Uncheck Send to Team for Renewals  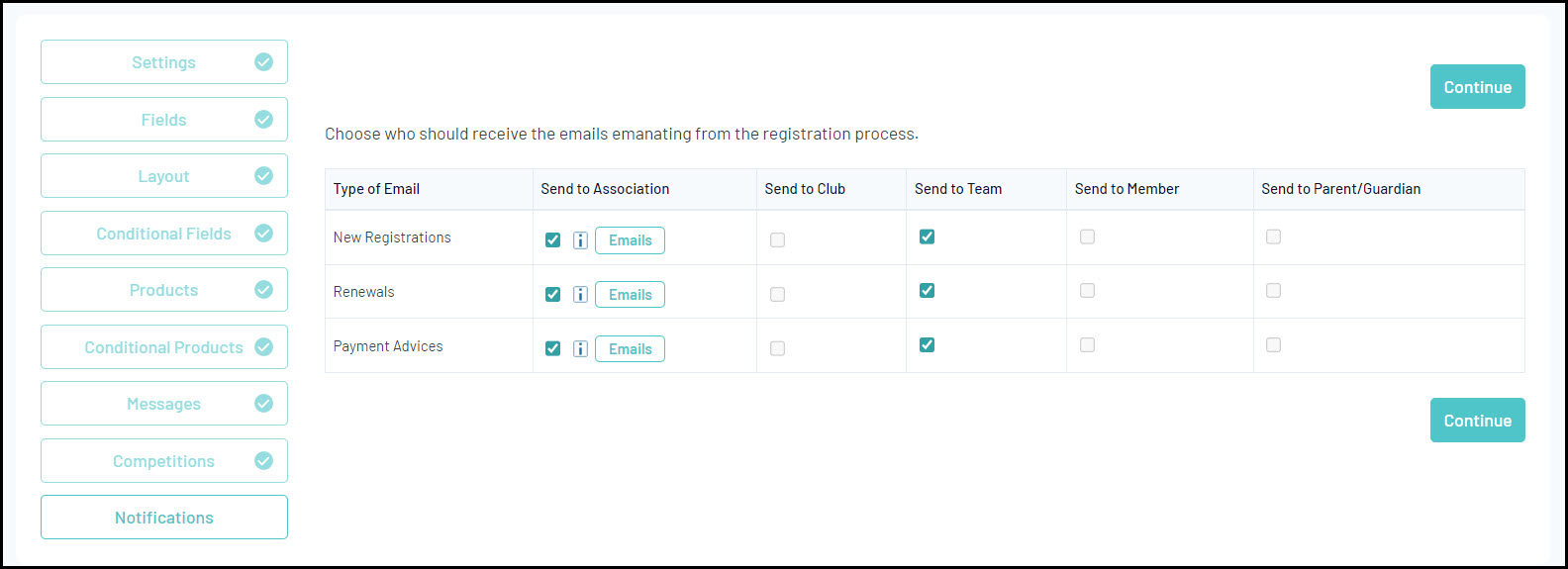(x=927, y=291)
